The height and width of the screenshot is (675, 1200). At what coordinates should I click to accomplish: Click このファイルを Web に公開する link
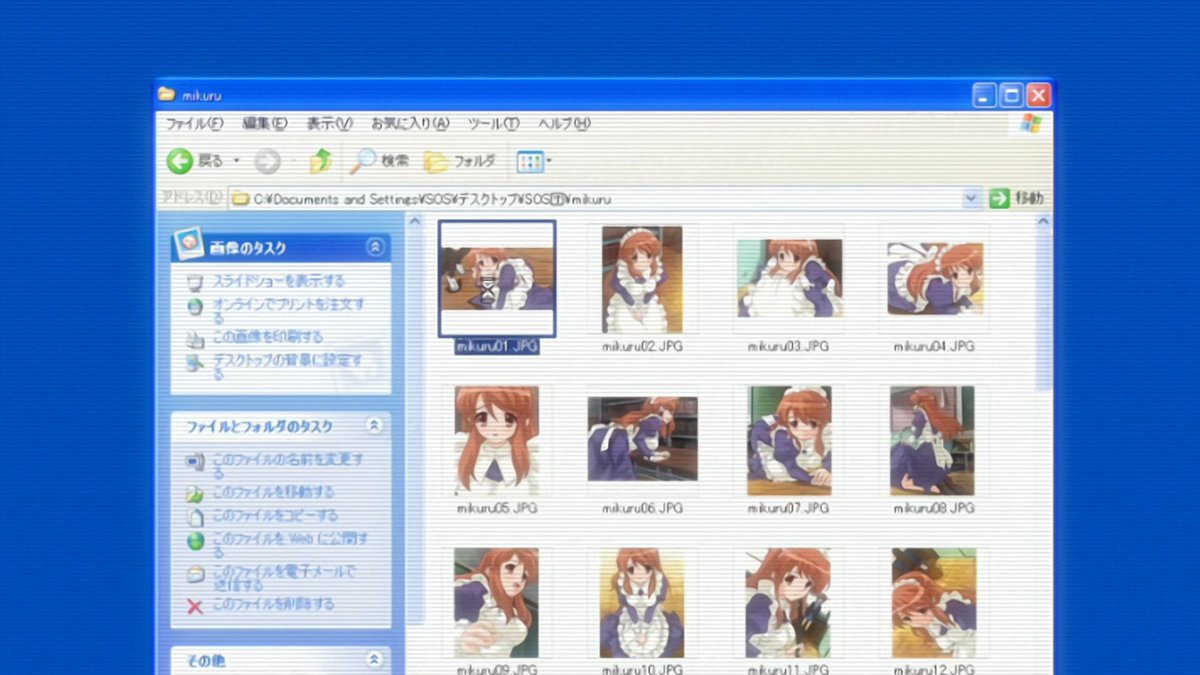(x=290, y=545)
